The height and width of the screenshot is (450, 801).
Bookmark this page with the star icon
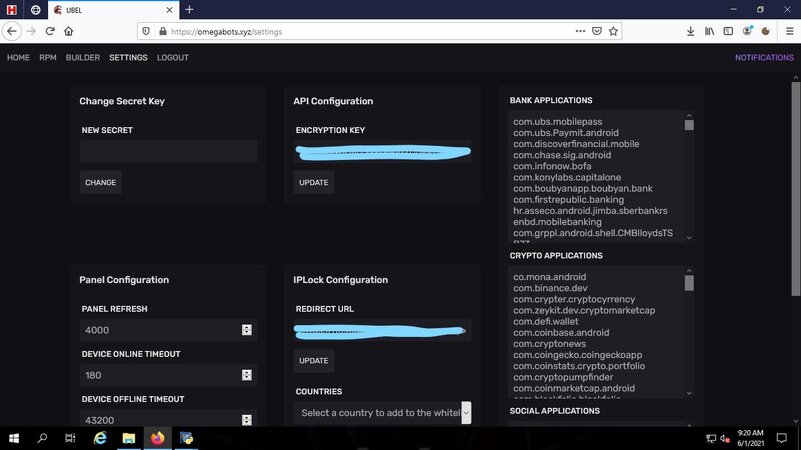click(614, 31)
